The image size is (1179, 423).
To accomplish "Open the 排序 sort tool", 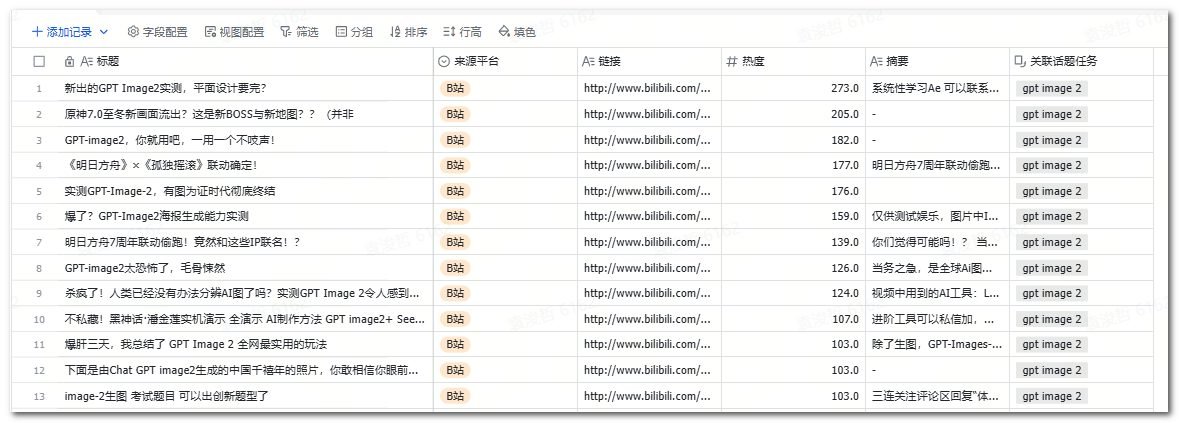I will pos(408,32).
